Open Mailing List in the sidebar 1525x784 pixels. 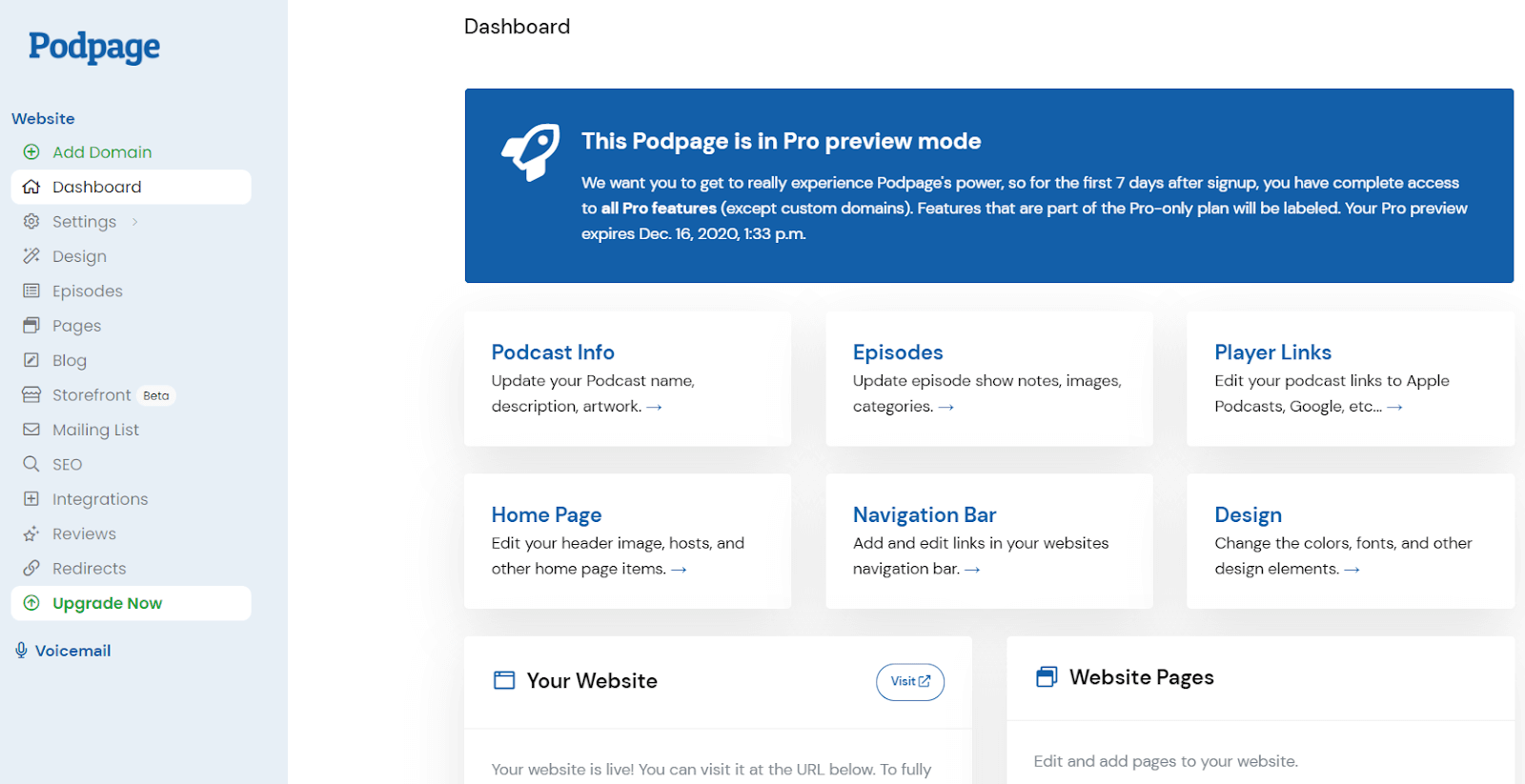tap(95, 430)
